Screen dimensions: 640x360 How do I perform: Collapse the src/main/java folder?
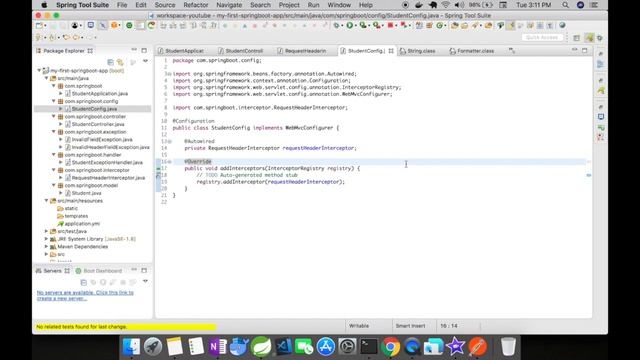click(x=47, y=78)
